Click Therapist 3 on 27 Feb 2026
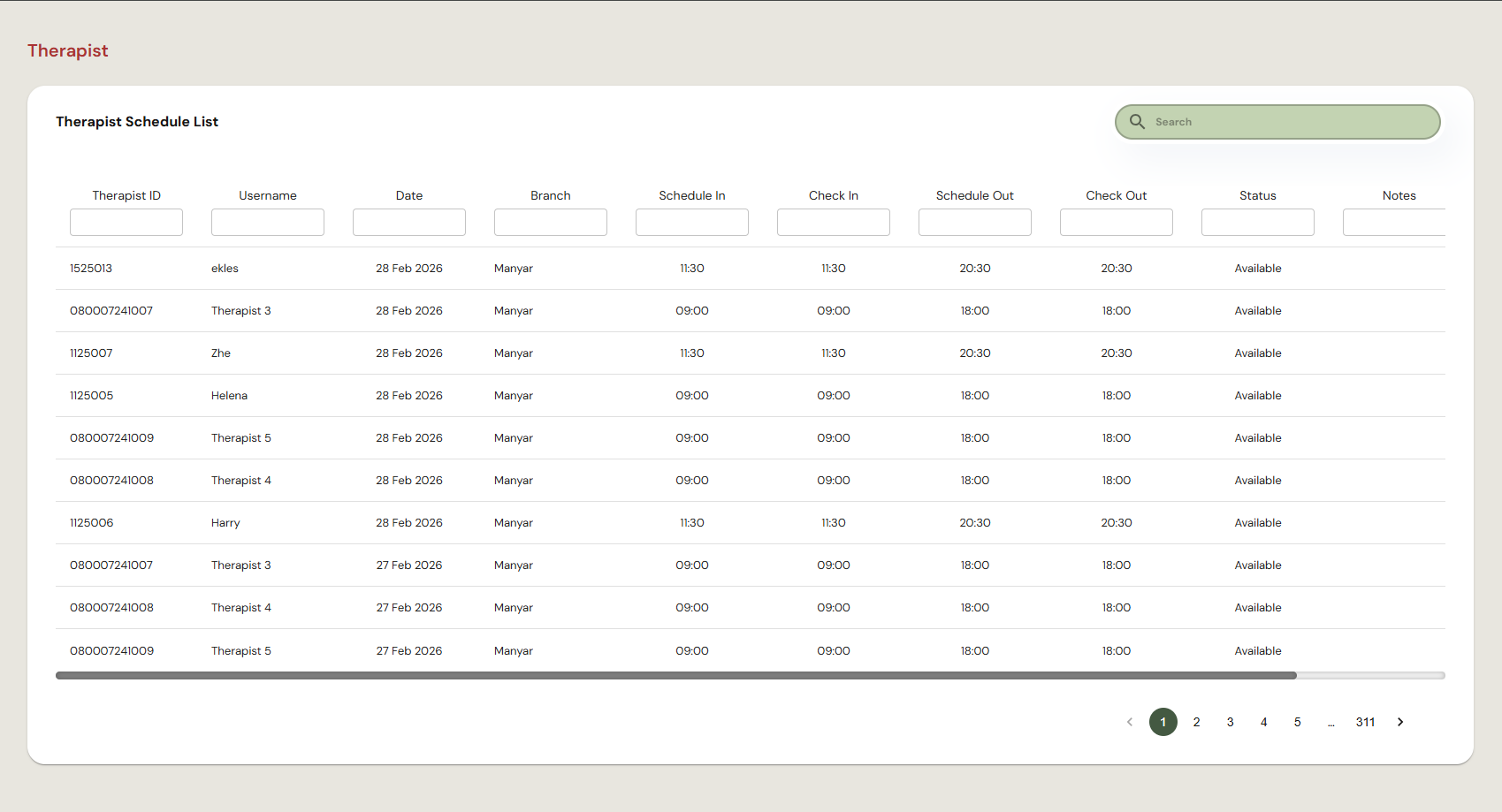This screenshot has height=812, width=1502. [241, 565]
